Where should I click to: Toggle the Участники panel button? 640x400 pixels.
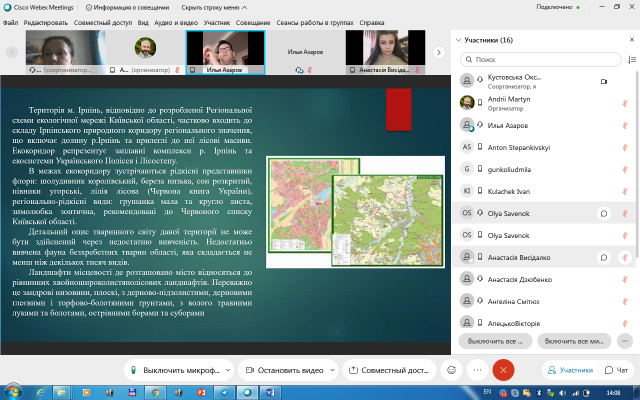tap(570, 369)
